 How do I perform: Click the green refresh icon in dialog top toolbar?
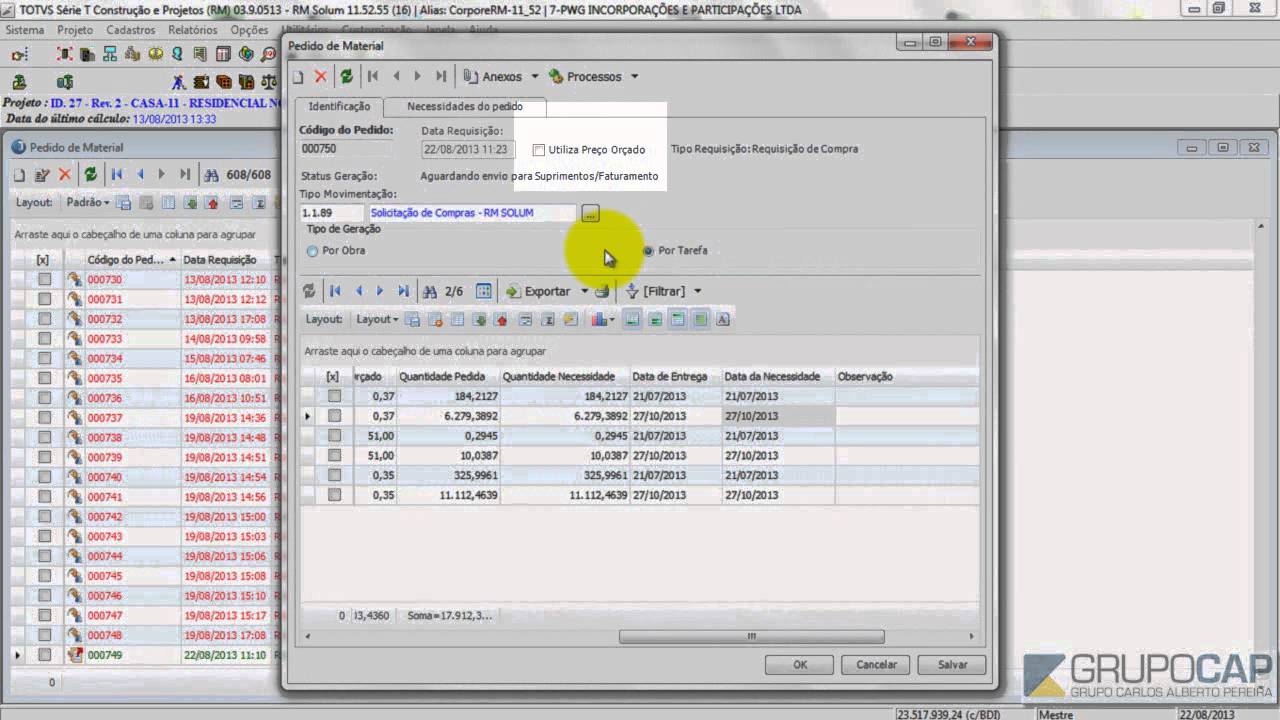pyautogui.click(x=346, y=77)
